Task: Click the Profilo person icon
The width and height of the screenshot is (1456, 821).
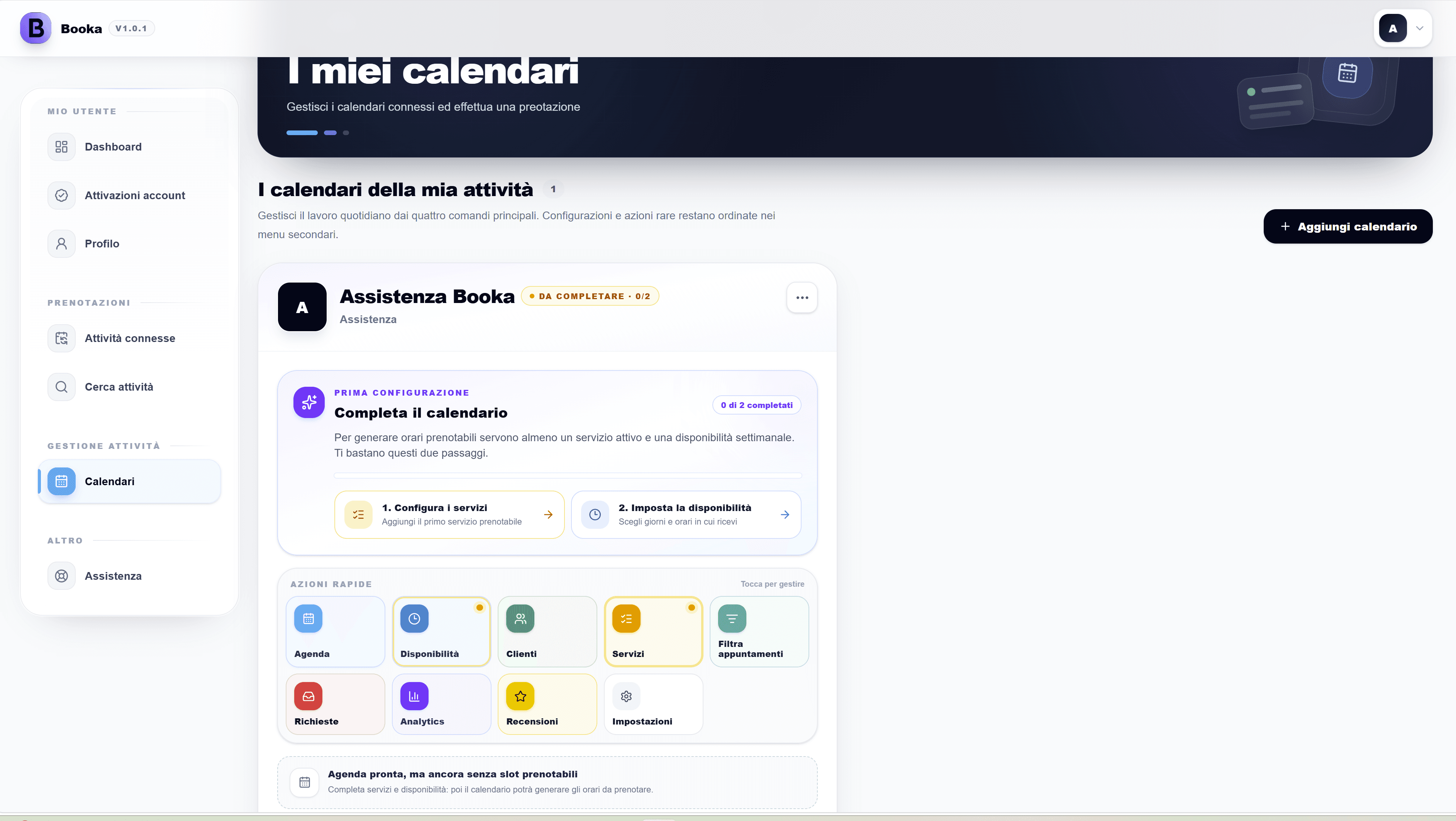Action: (x=62, y=244)
